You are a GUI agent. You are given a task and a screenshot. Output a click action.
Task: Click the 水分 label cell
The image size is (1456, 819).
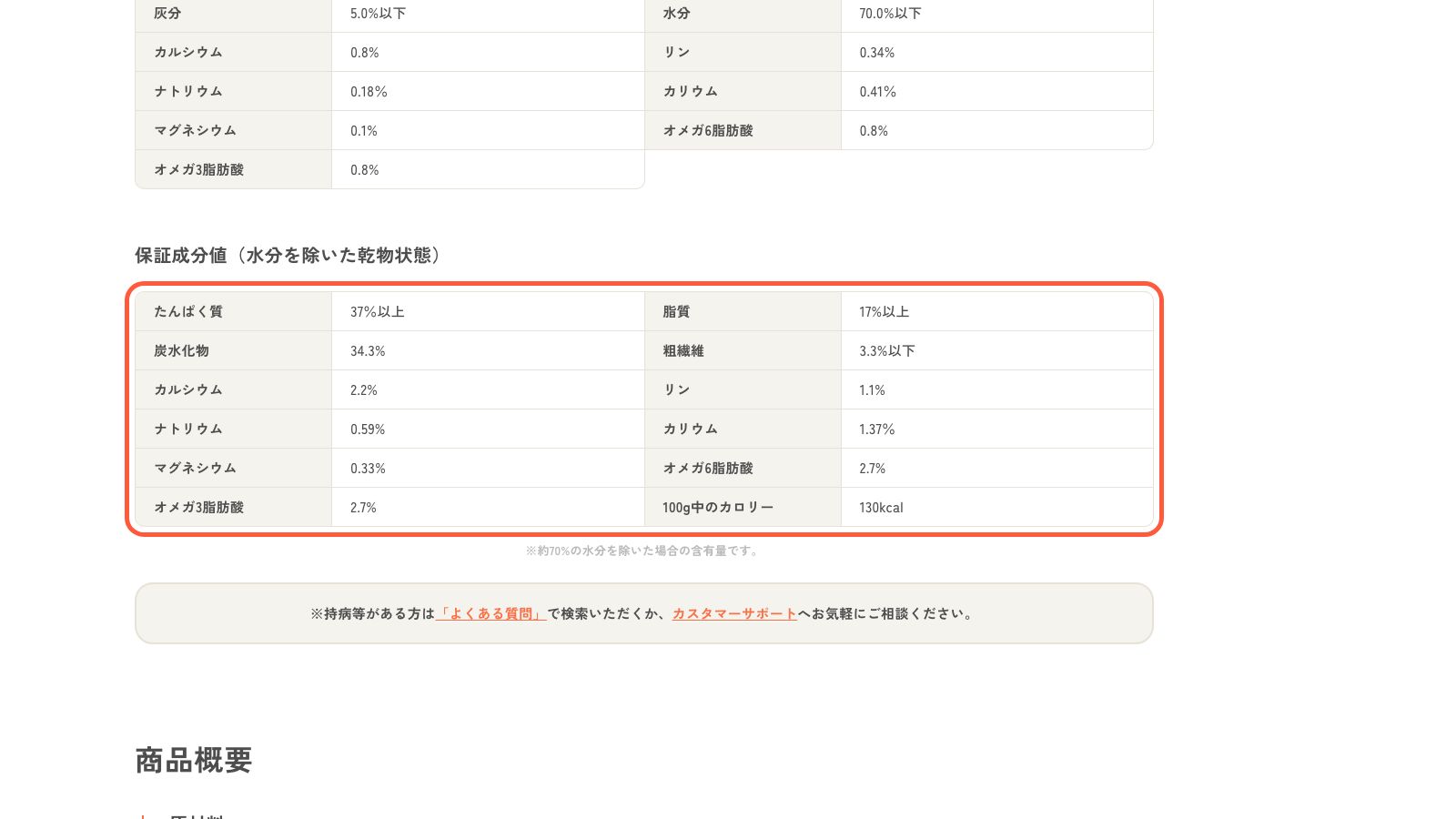coord(743,14)
